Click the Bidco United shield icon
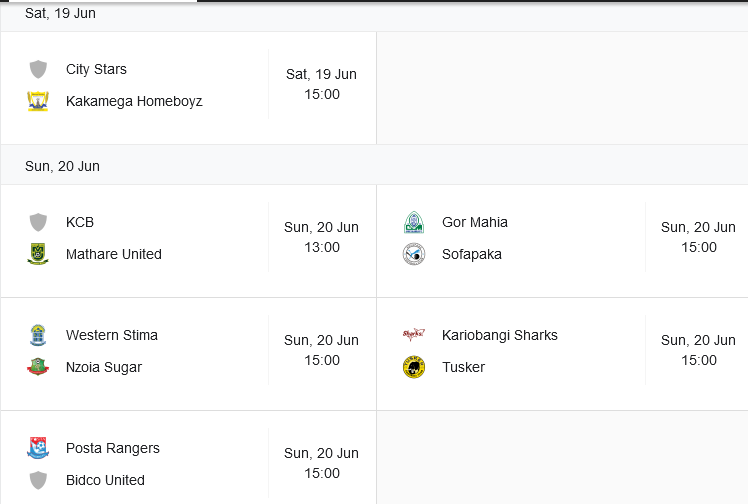The image size is (748, 504). (38, 480)
